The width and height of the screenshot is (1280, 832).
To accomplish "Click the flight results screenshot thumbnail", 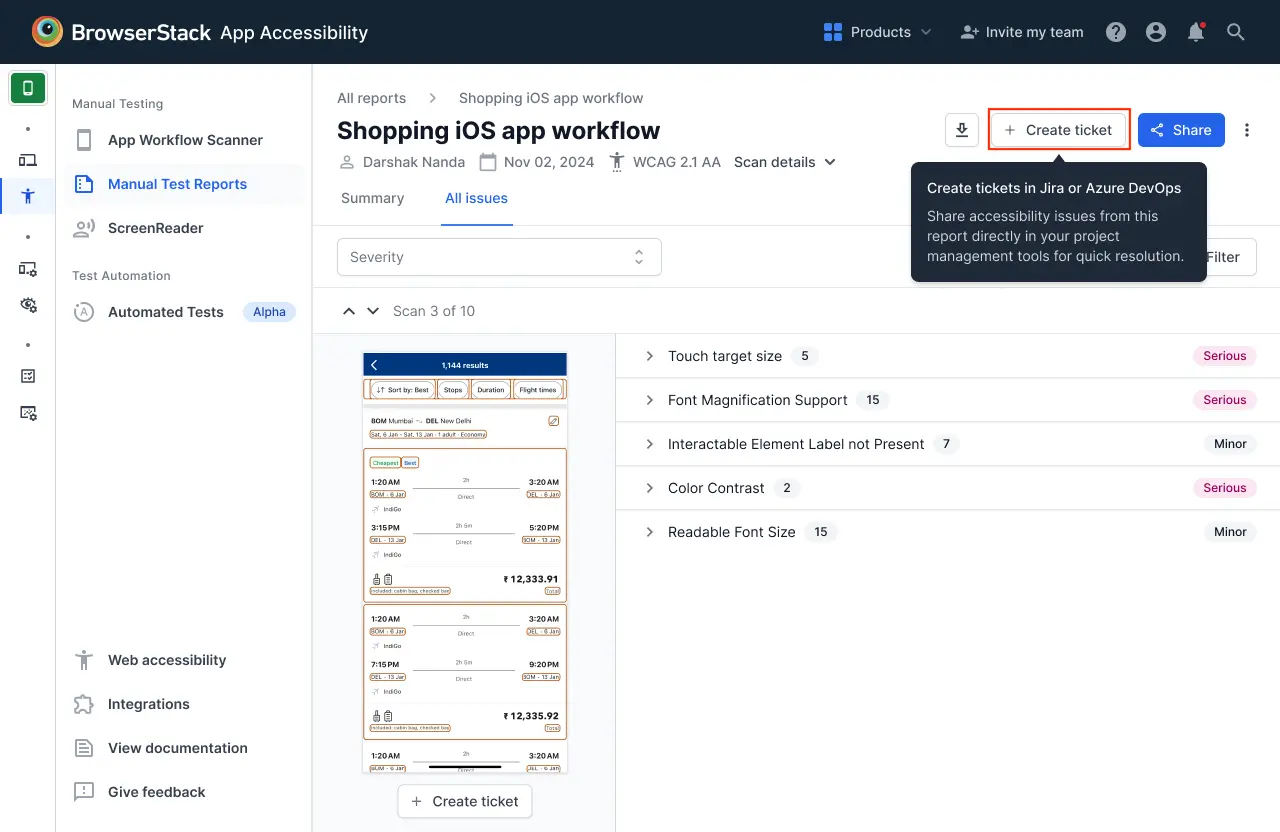I will click(x=465, y=562).
